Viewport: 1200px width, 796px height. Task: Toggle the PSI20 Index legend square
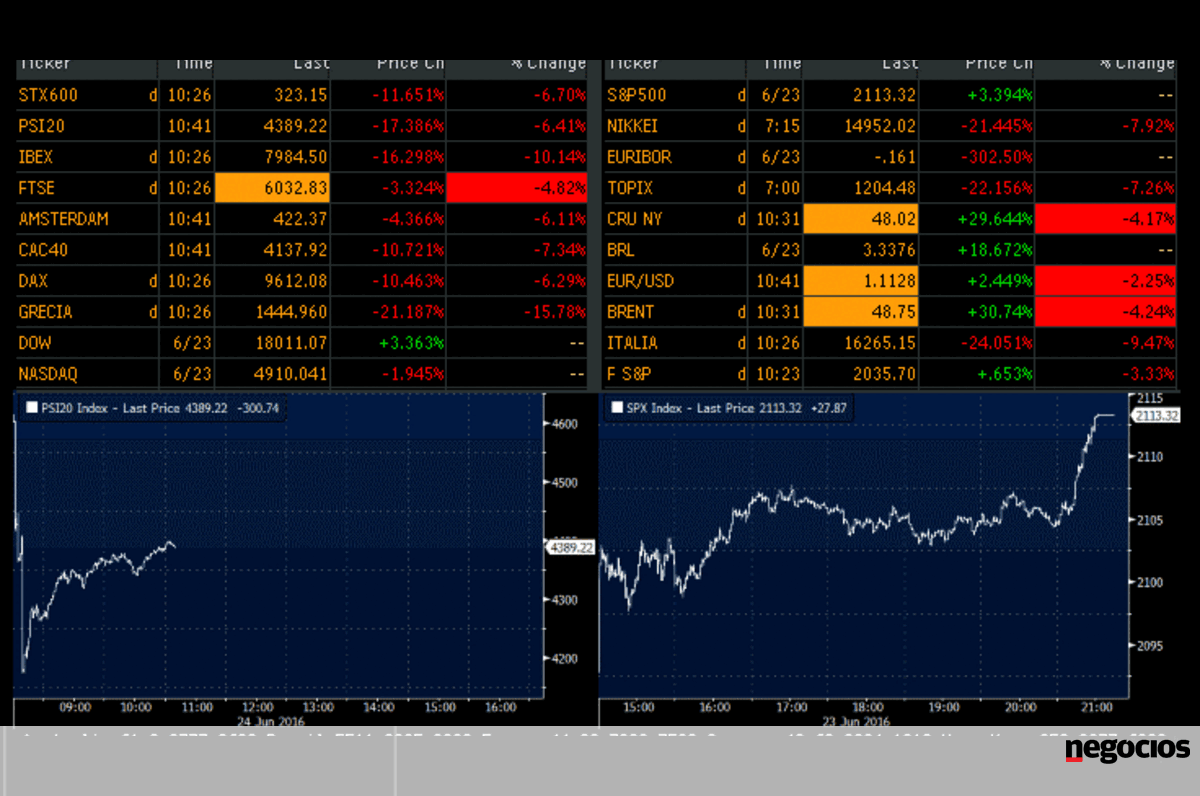pyautogui.click(x=31, y=407)
